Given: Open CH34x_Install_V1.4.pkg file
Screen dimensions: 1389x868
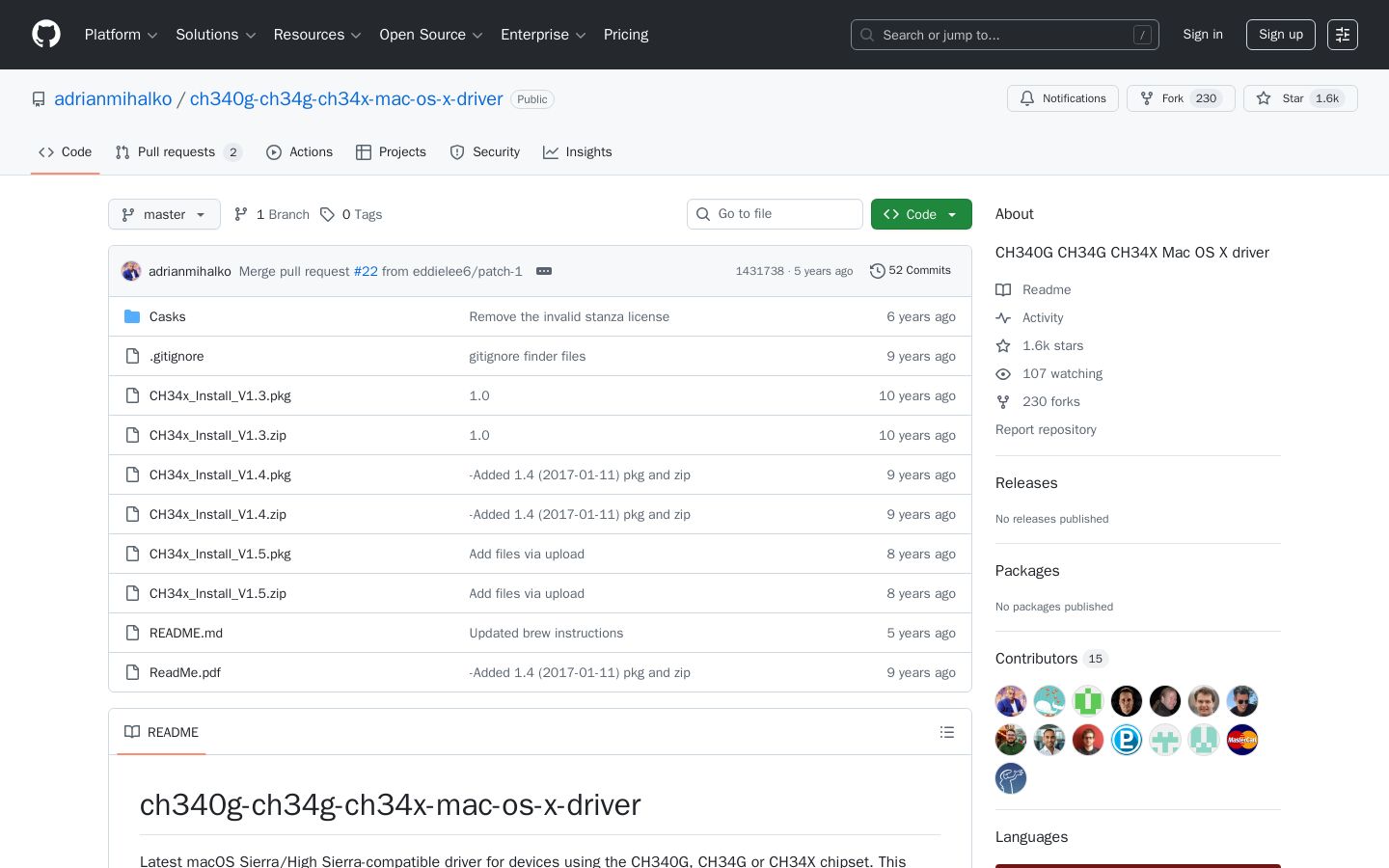Looking at the screenshot, I should [x=220, y=475].
